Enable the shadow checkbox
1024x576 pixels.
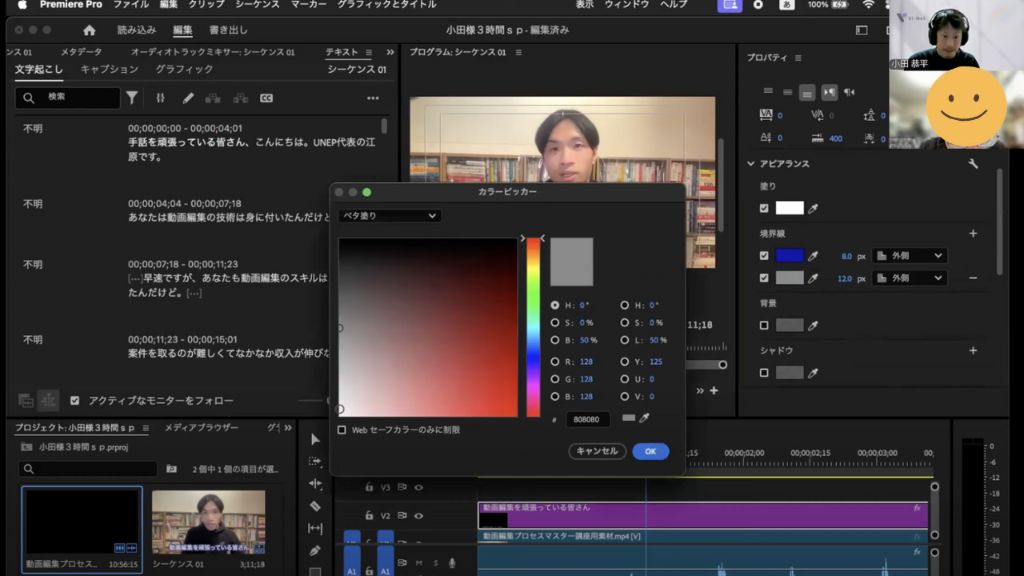[x=764, y=373]
